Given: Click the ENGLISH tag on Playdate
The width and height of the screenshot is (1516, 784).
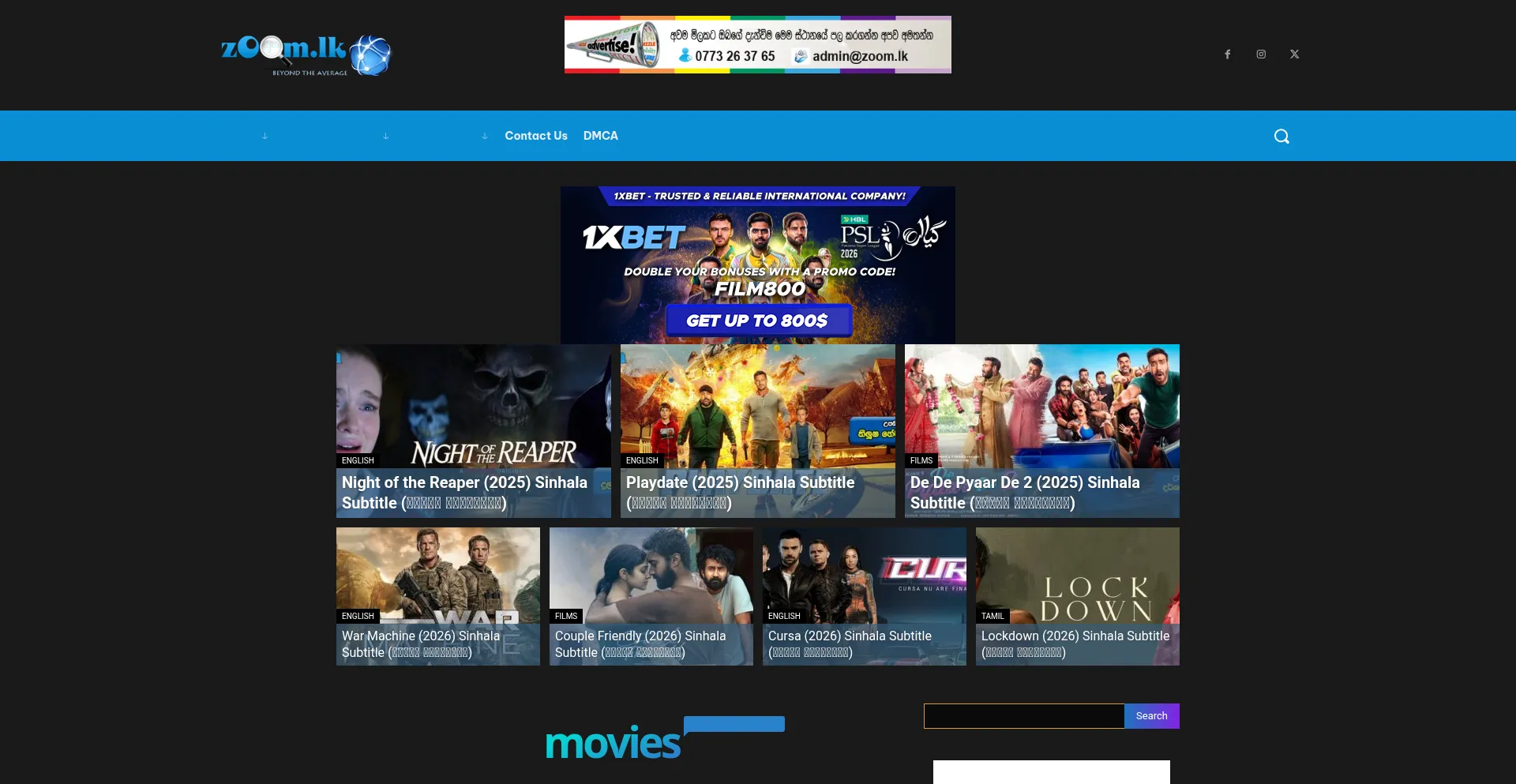Looking at the screenshot, I should pyautogui.click(x=642, y=460).
